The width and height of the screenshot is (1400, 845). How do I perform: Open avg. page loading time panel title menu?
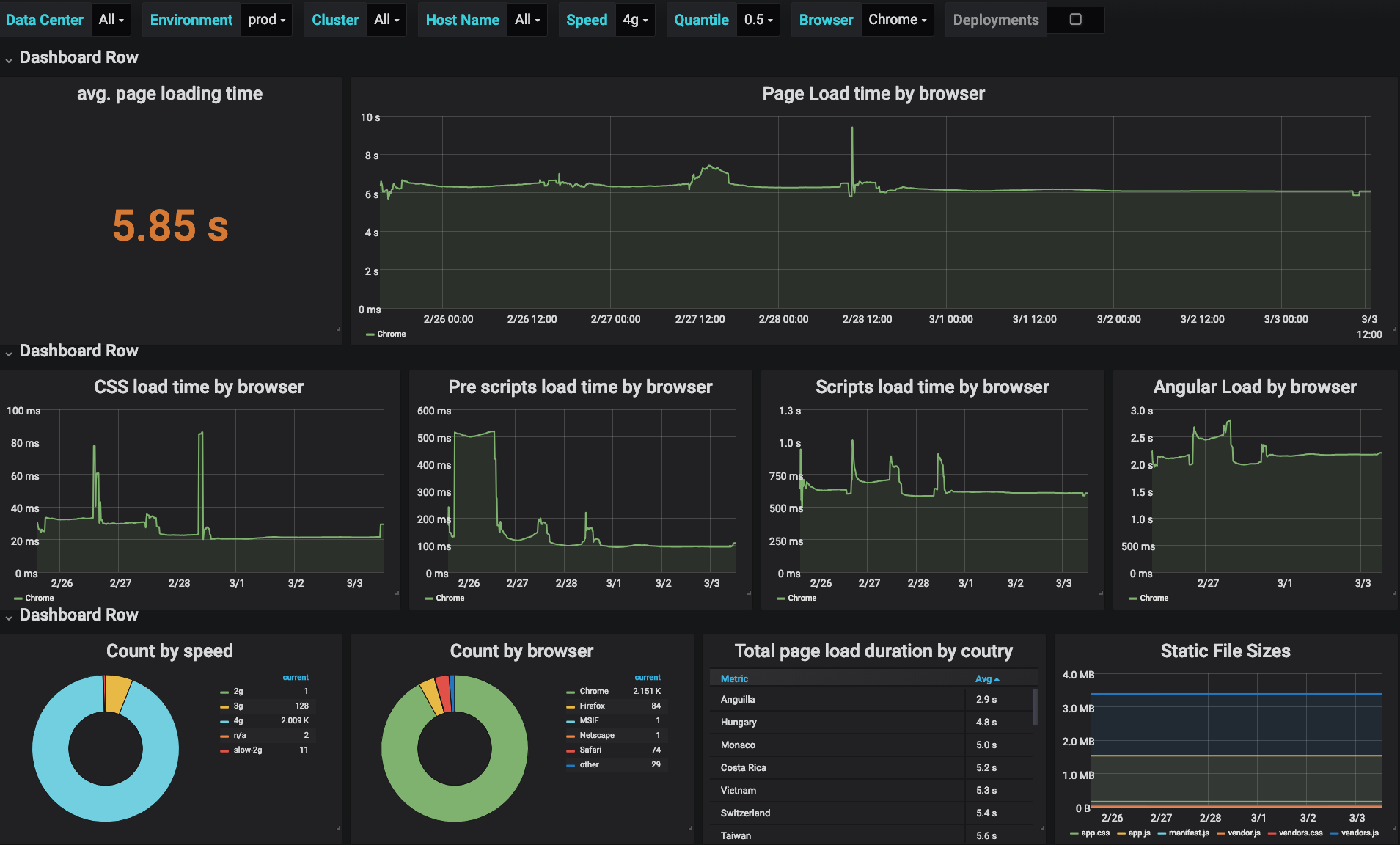(169, 94)
